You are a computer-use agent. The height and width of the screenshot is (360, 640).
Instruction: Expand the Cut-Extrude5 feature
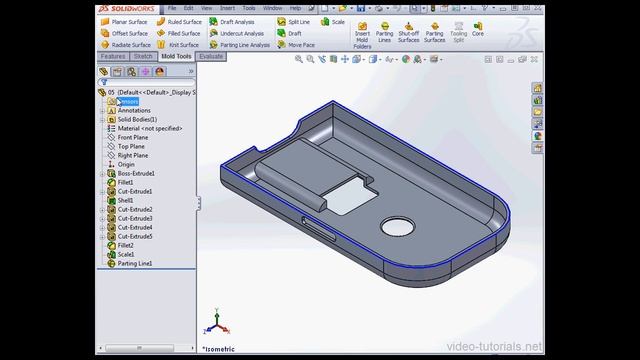click(102, 236)
